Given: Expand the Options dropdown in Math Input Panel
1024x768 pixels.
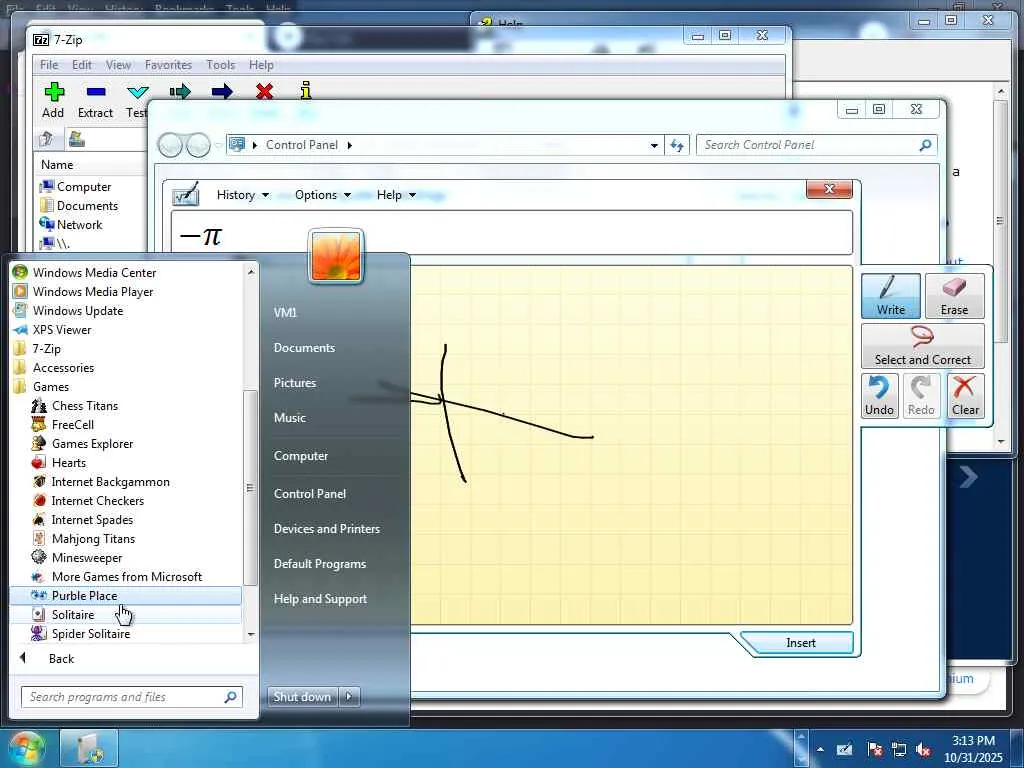Looking at the screenshot, I should pyautogui.click(x=323, y=195).
